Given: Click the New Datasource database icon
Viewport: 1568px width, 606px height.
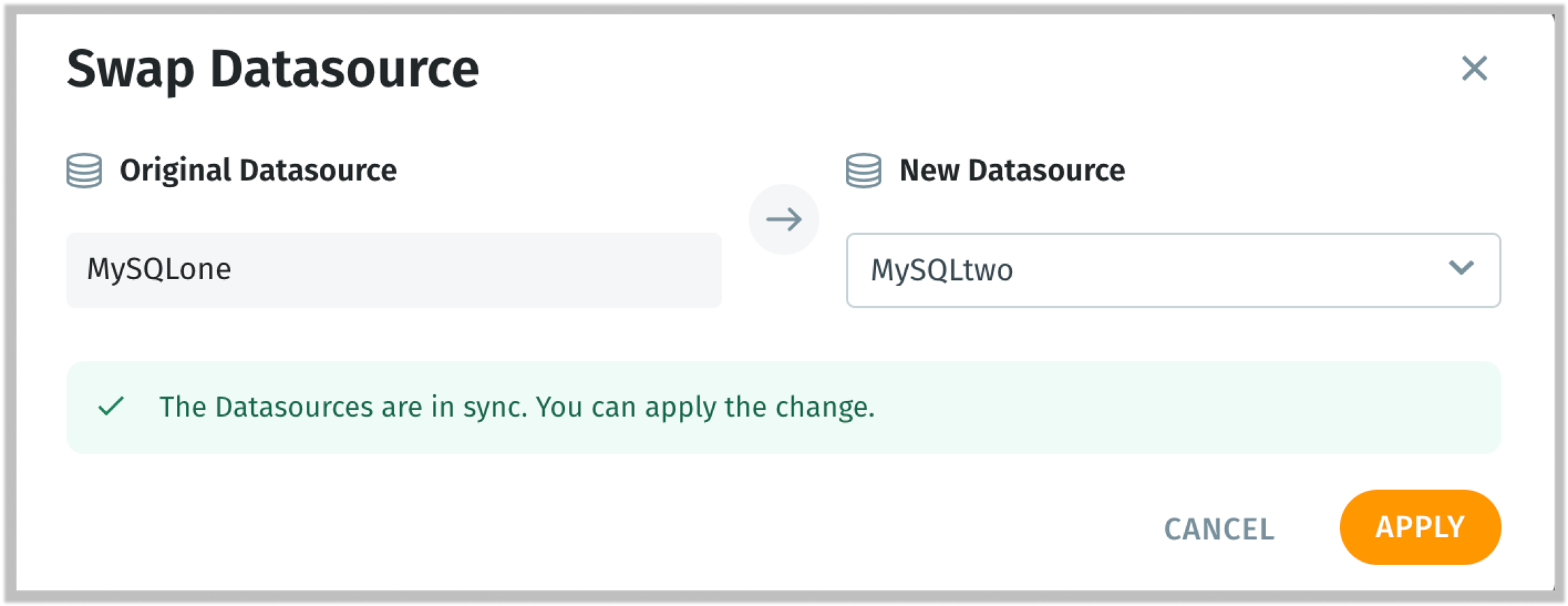Looking at the screenshot, I should tap(864, 170).
